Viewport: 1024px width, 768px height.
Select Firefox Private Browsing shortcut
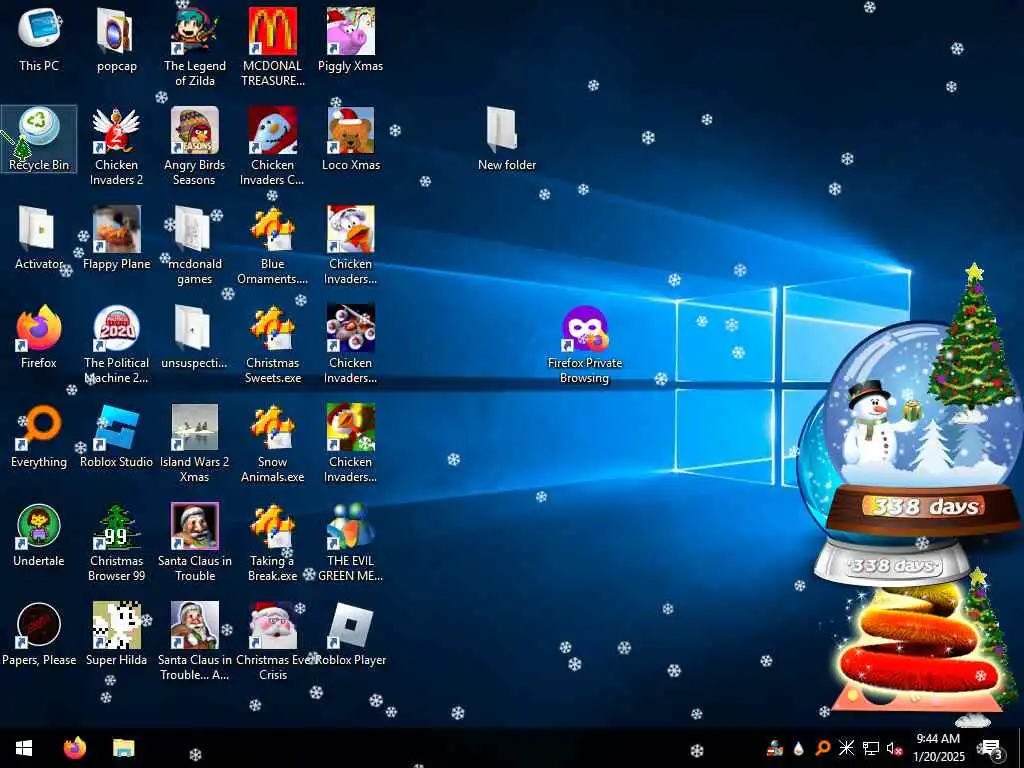[584, 344]
